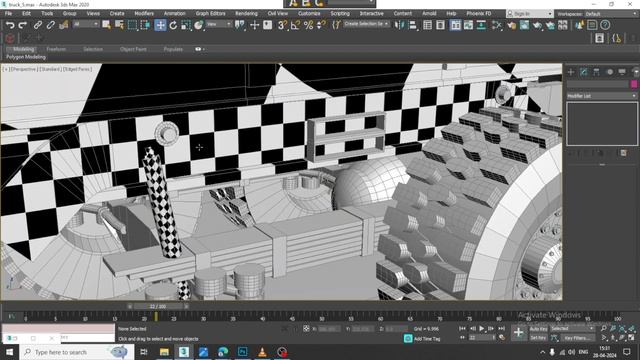Open the Create command panel tab

click(x=571, y=72)
